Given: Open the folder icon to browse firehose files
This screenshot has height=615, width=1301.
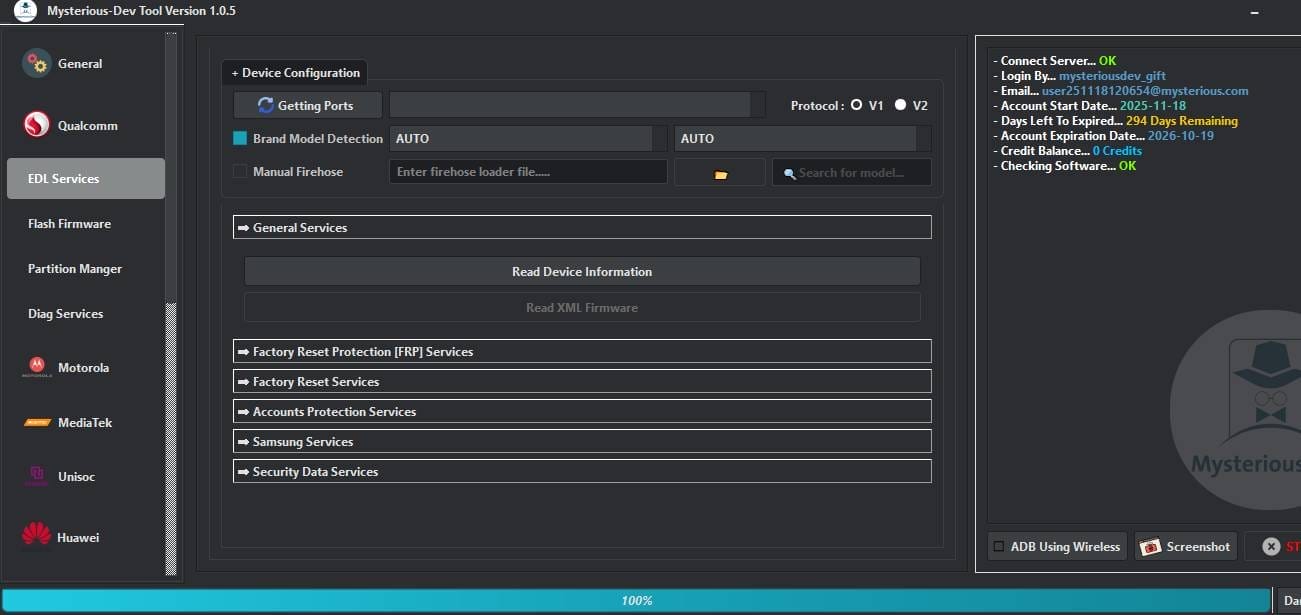Looking at the screenshot, I should click(x=719, y=171).
